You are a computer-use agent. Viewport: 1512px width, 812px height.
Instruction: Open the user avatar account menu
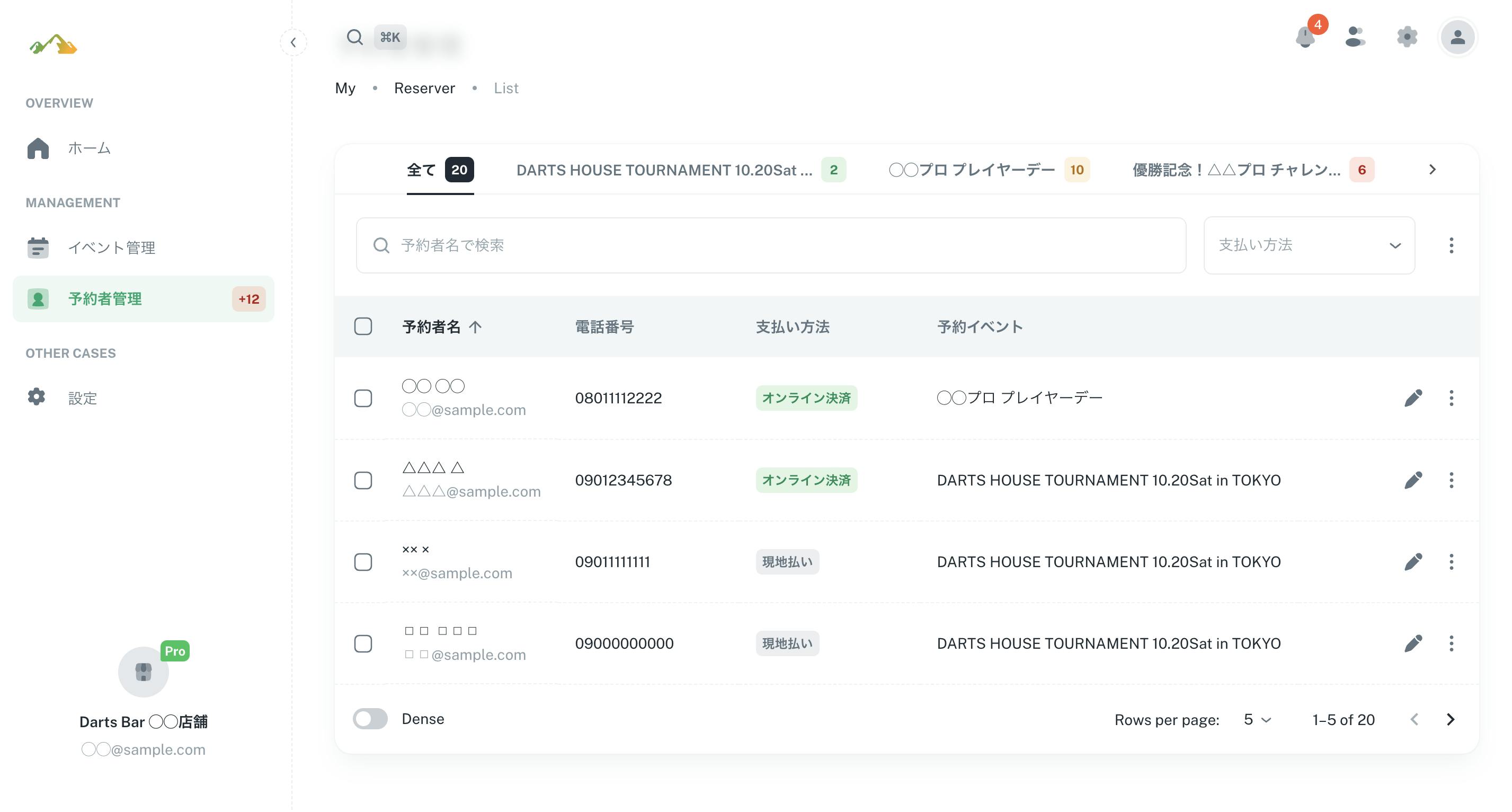[1457, 38]
